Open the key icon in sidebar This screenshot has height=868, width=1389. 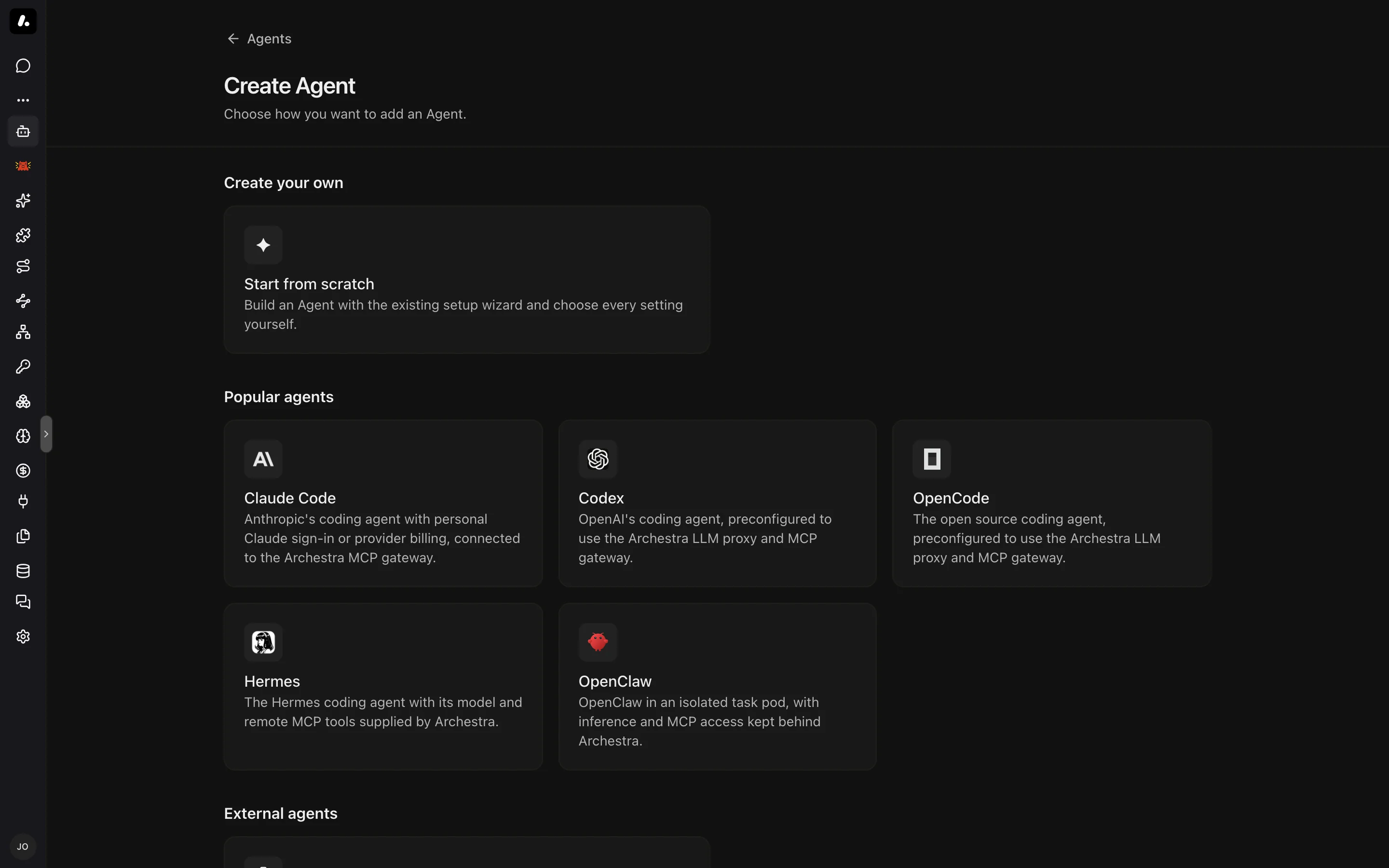23,367
